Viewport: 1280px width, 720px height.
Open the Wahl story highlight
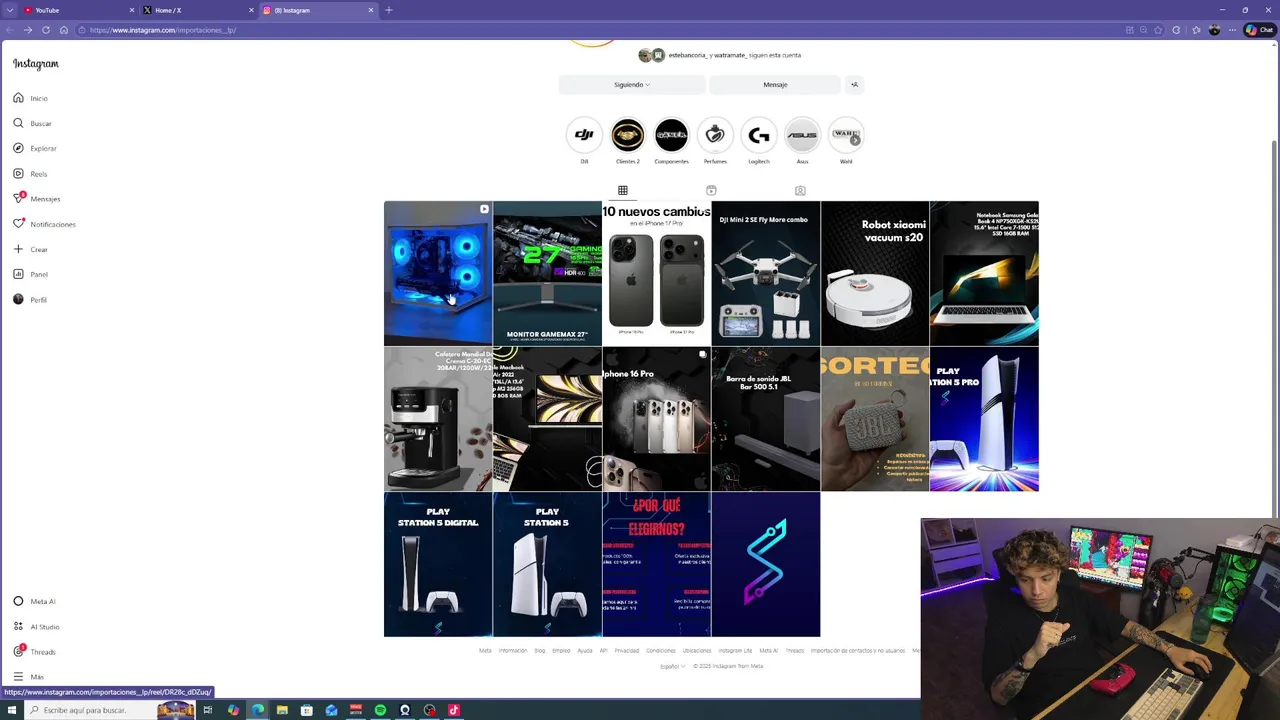846,135
